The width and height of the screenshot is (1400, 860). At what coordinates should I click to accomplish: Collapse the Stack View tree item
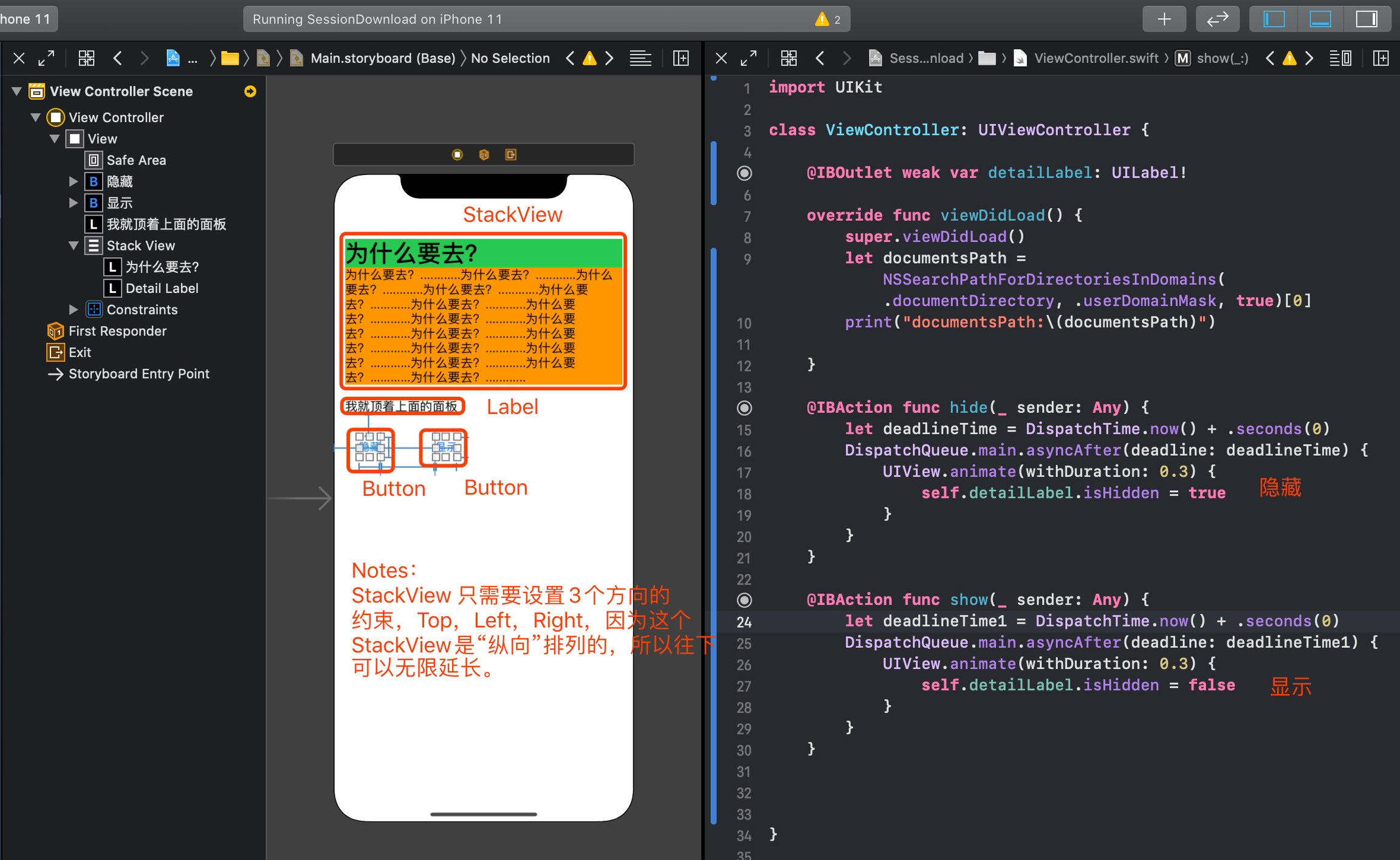pos(74,246)
